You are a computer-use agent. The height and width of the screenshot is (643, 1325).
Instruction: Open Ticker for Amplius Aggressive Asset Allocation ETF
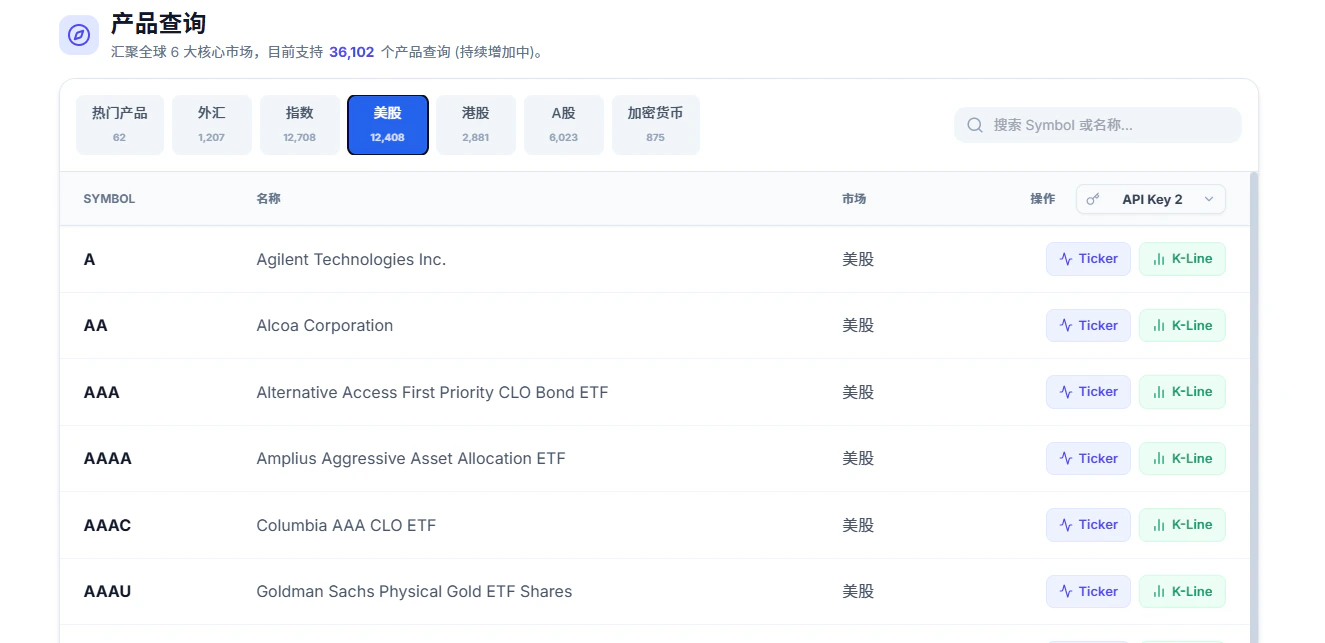point(1089,458)
